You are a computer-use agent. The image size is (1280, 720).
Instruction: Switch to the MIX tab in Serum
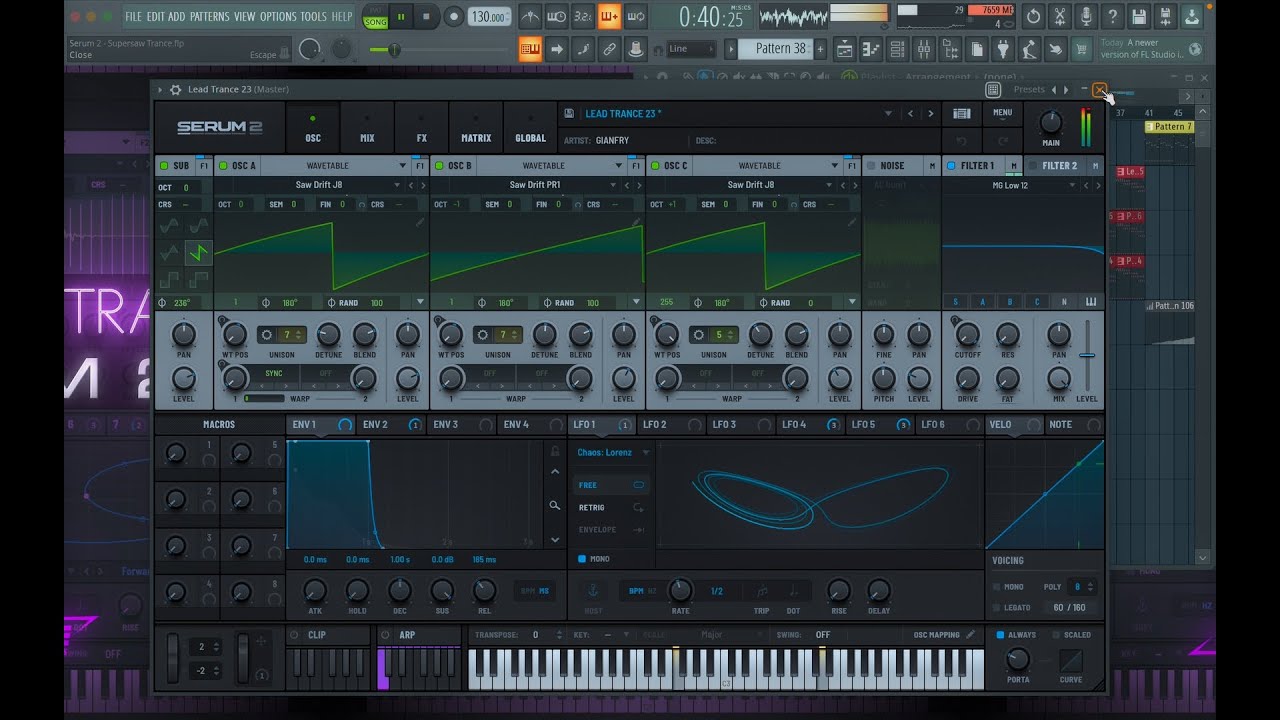tap(367, 127)
